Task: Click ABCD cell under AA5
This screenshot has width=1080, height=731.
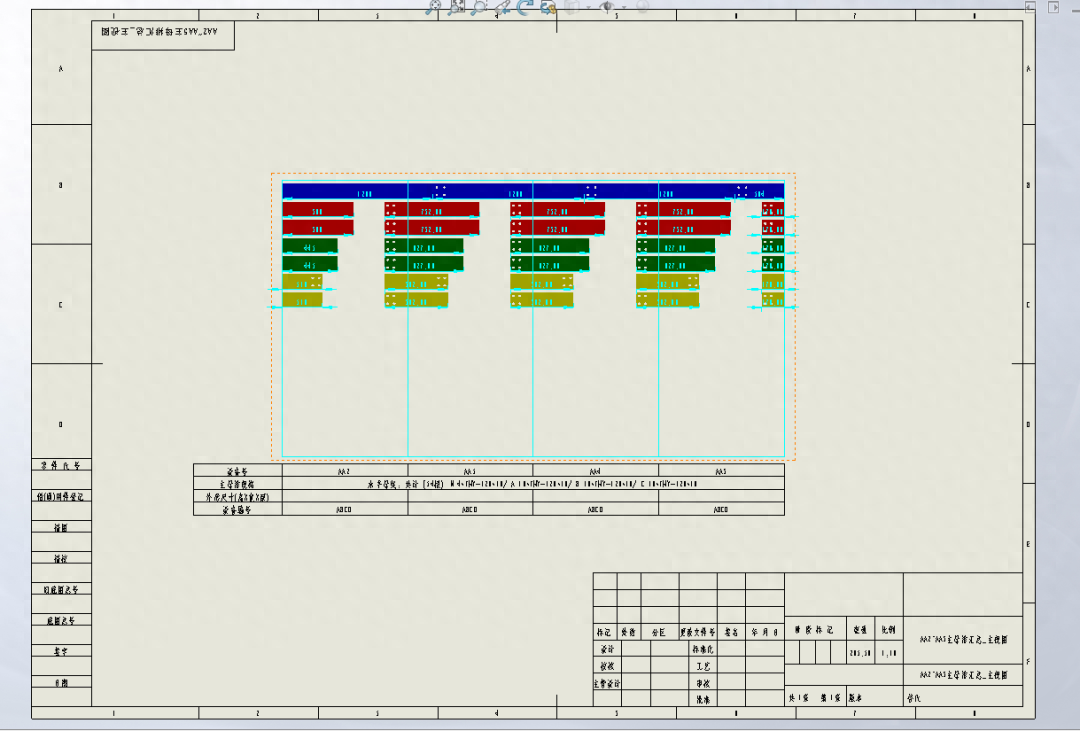Action: coord(721,509)
